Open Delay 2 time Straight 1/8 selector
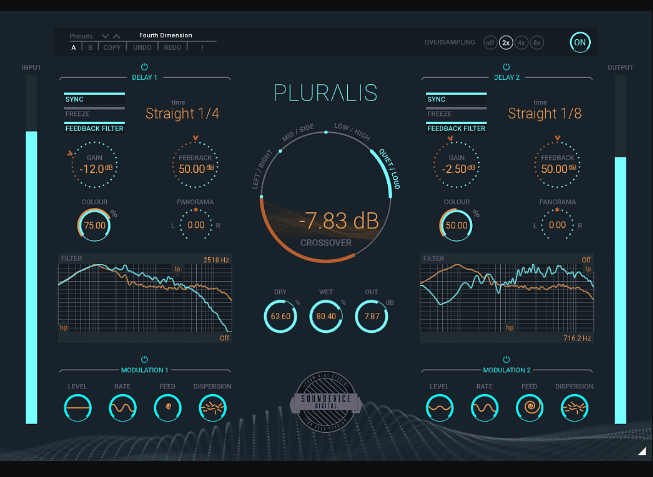This screenshot has height=477, width=653. [x=544, y=113]
